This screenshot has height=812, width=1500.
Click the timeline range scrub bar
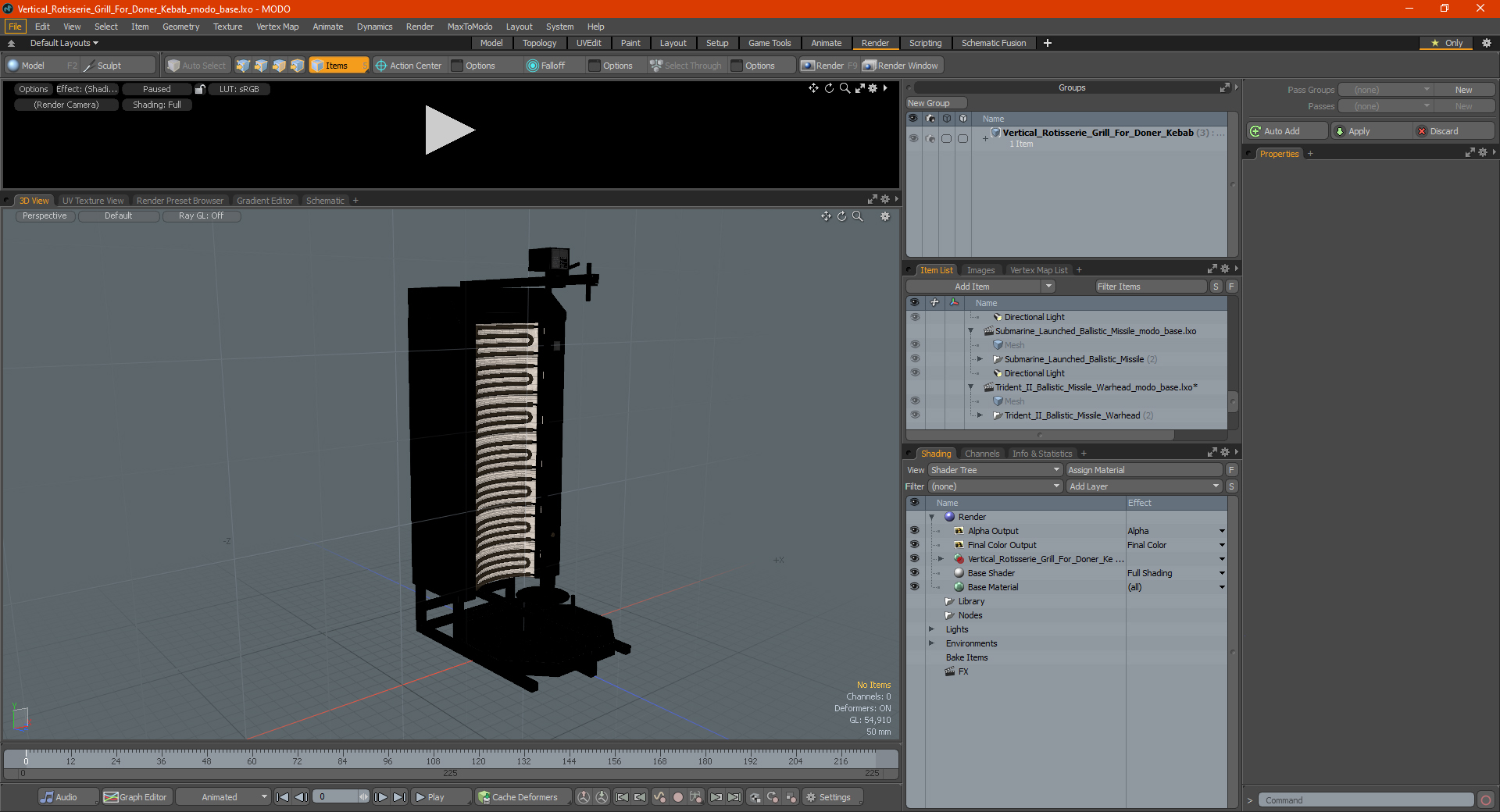pyautogui.click(x=451, y=773)
